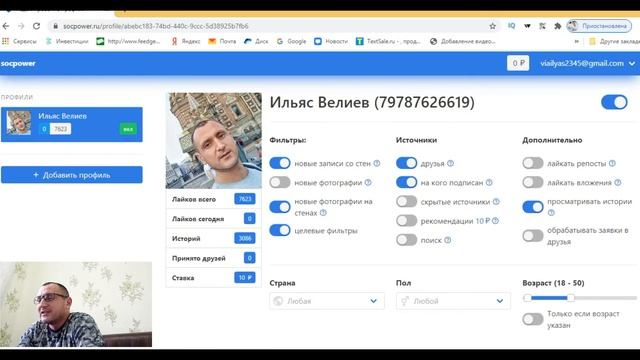Show help for скрытые источники
Image resolution: width=640 pixels, height=360 pixels.
pos(496,202)
